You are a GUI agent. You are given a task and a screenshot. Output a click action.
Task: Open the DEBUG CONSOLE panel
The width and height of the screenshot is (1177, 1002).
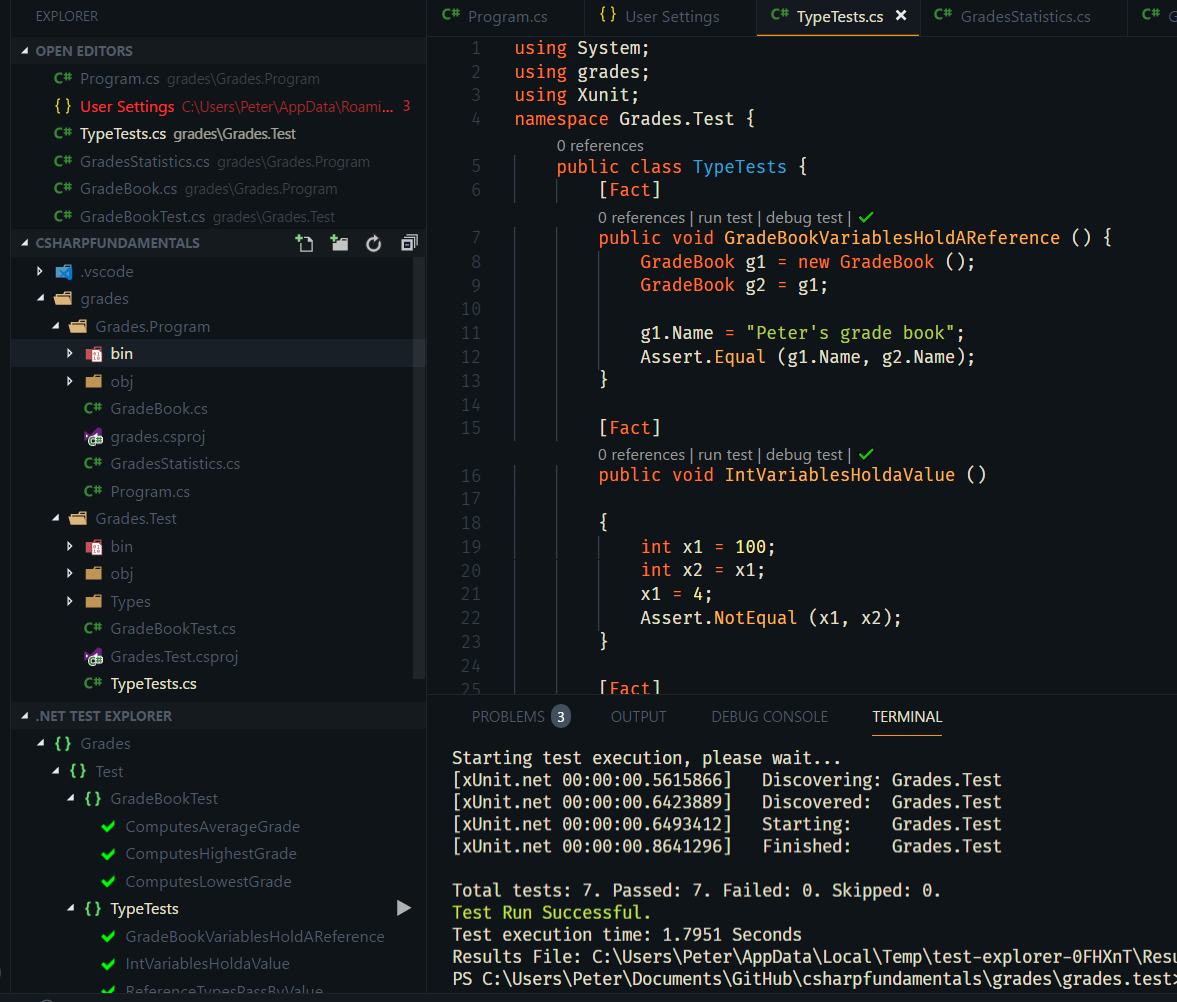(770, 717)
